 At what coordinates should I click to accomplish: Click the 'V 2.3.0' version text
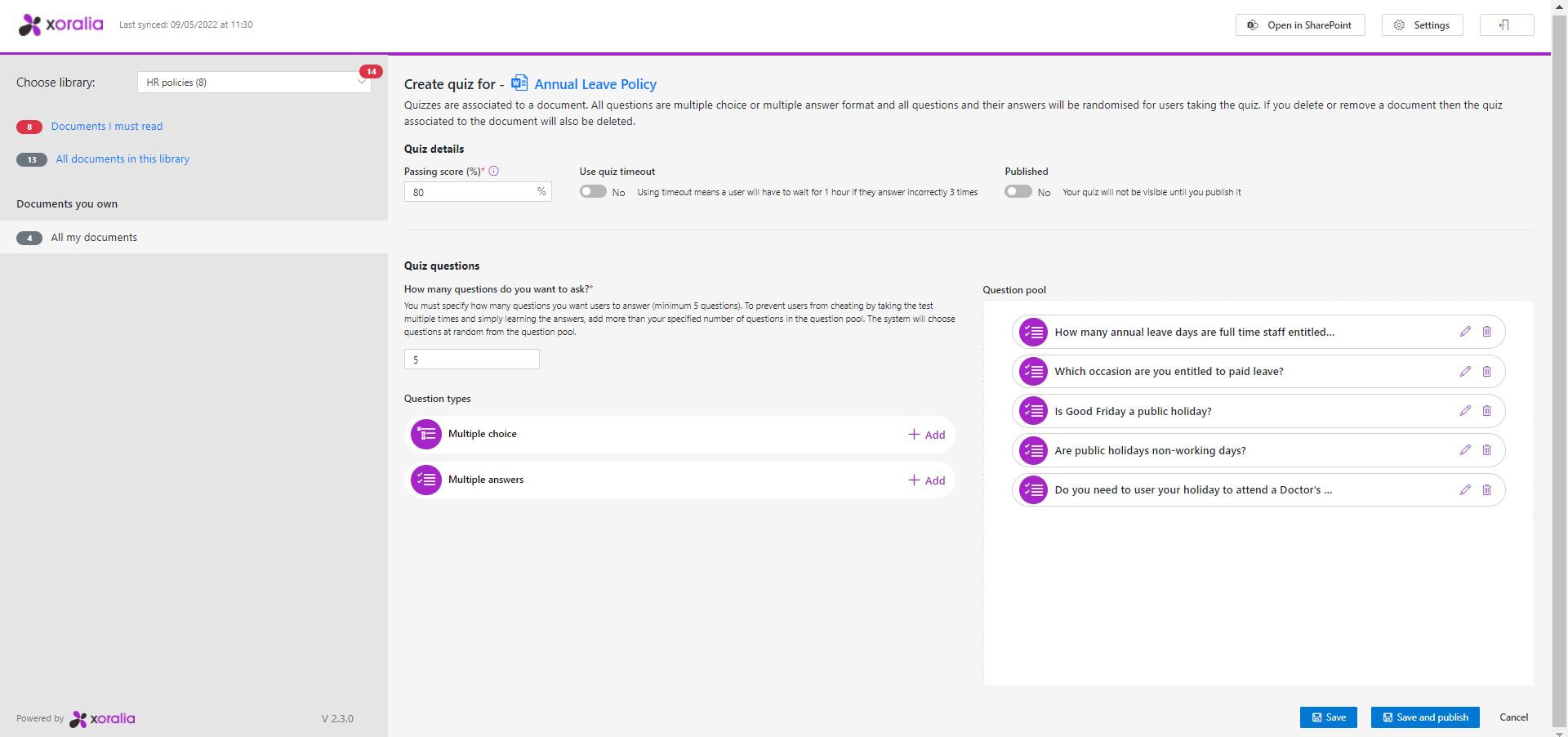[337, 719]
